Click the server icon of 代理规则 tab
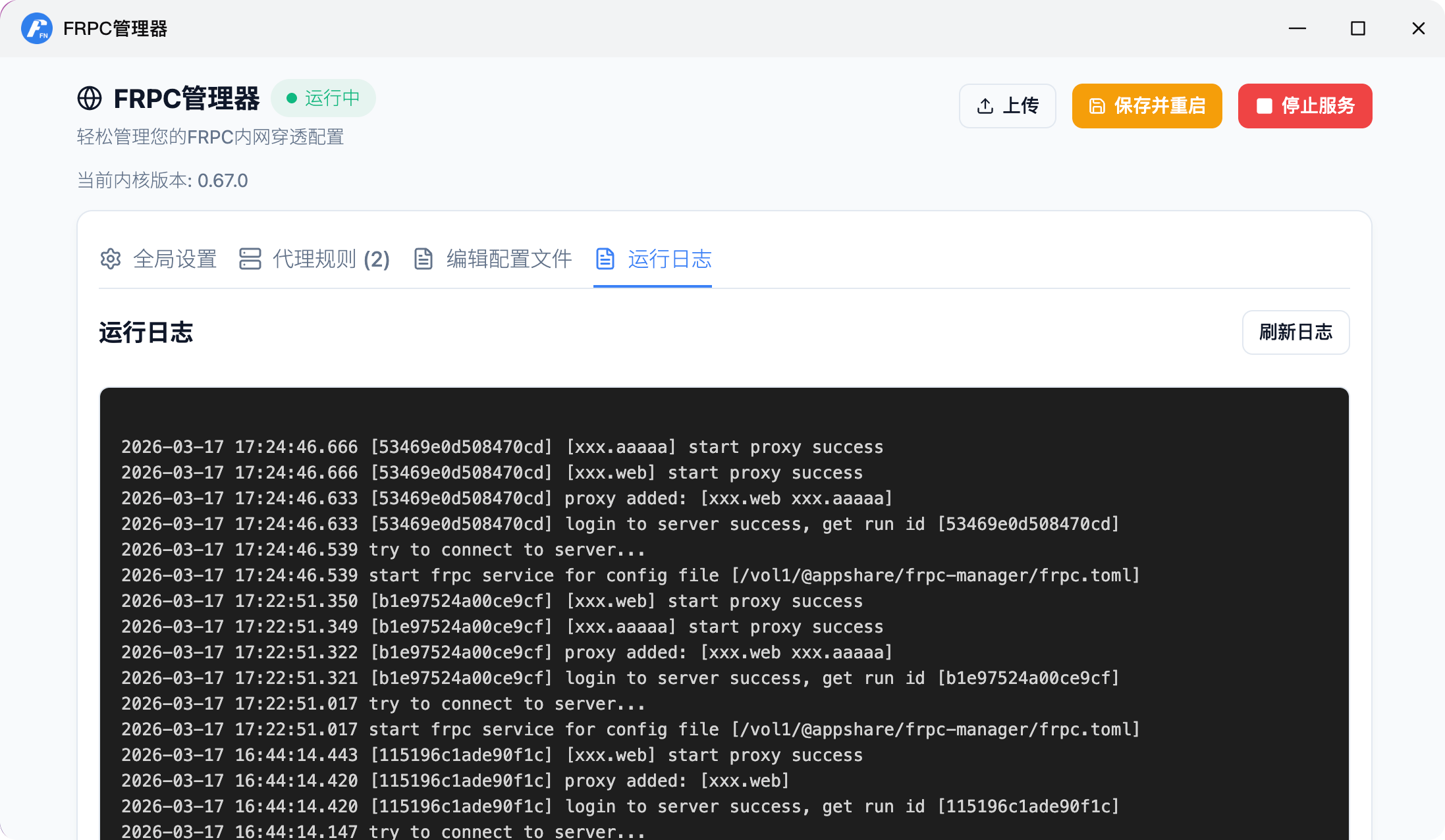The height and width of the screenshot is (840, 1445). click(250, 259)
